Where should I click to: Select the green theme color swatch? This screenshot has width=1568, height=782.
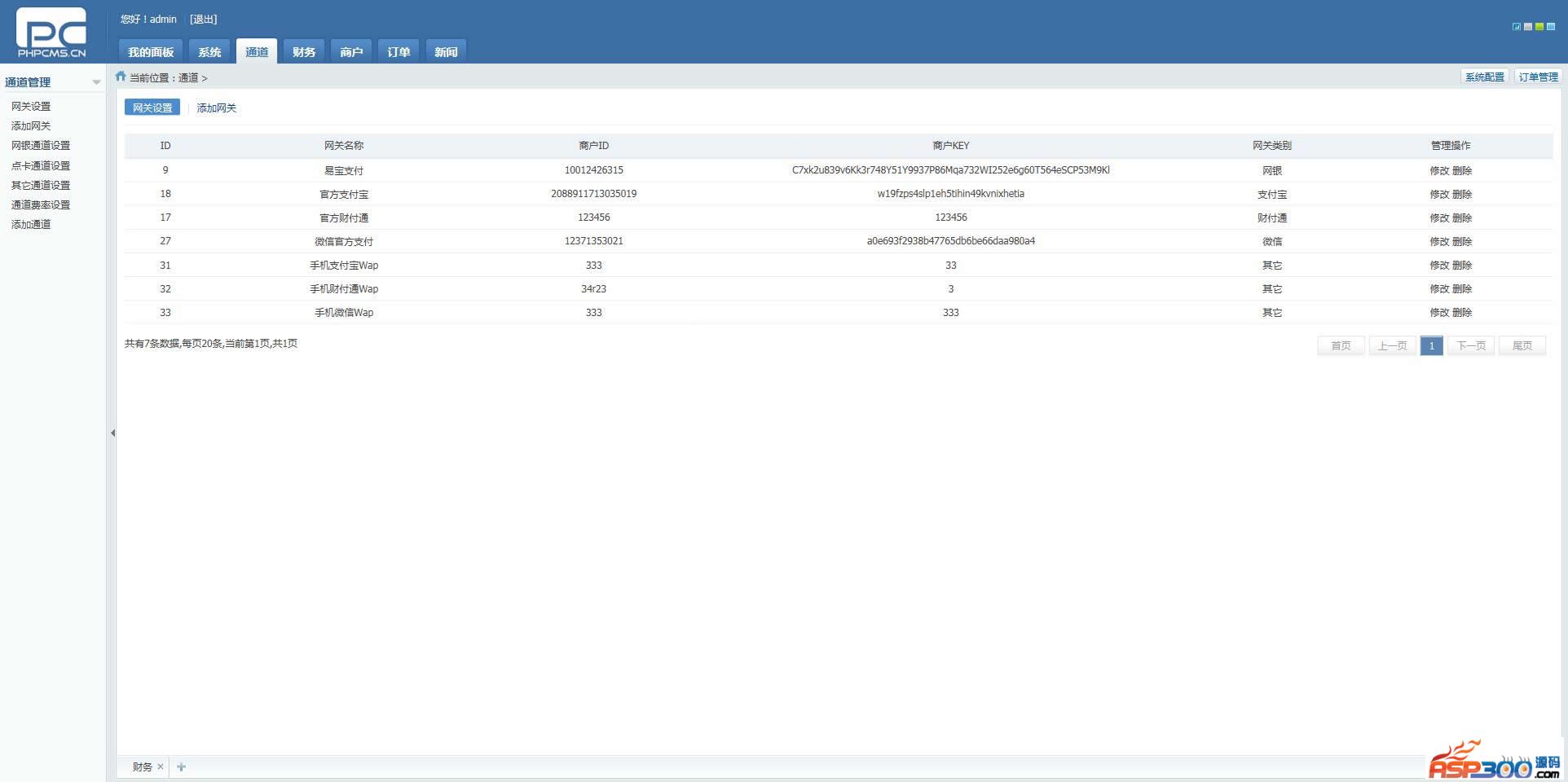(1539, 27)
